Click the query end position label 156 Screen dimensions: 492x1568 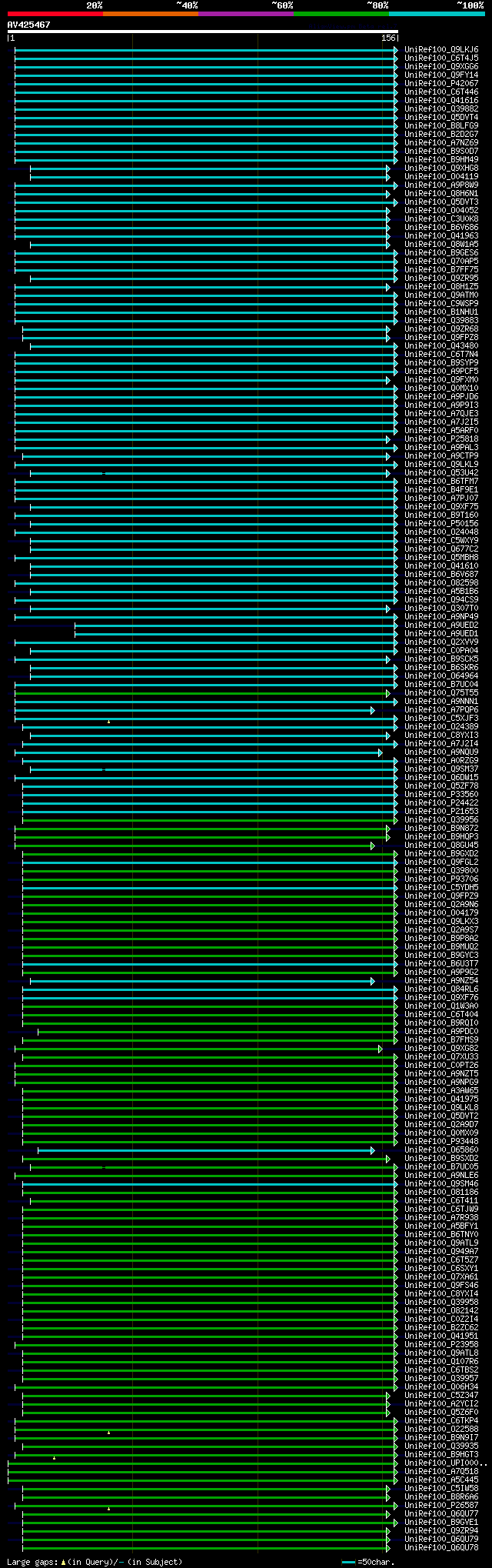click(x=388, y=38)
